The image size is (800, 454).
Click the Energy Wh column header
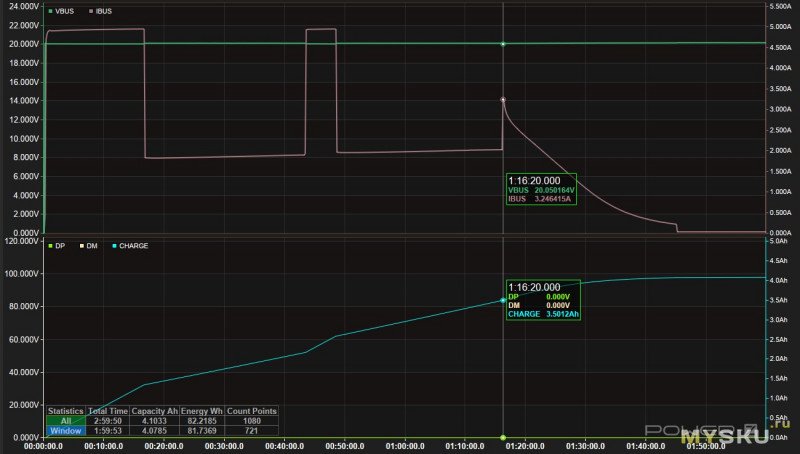[201, 410]
